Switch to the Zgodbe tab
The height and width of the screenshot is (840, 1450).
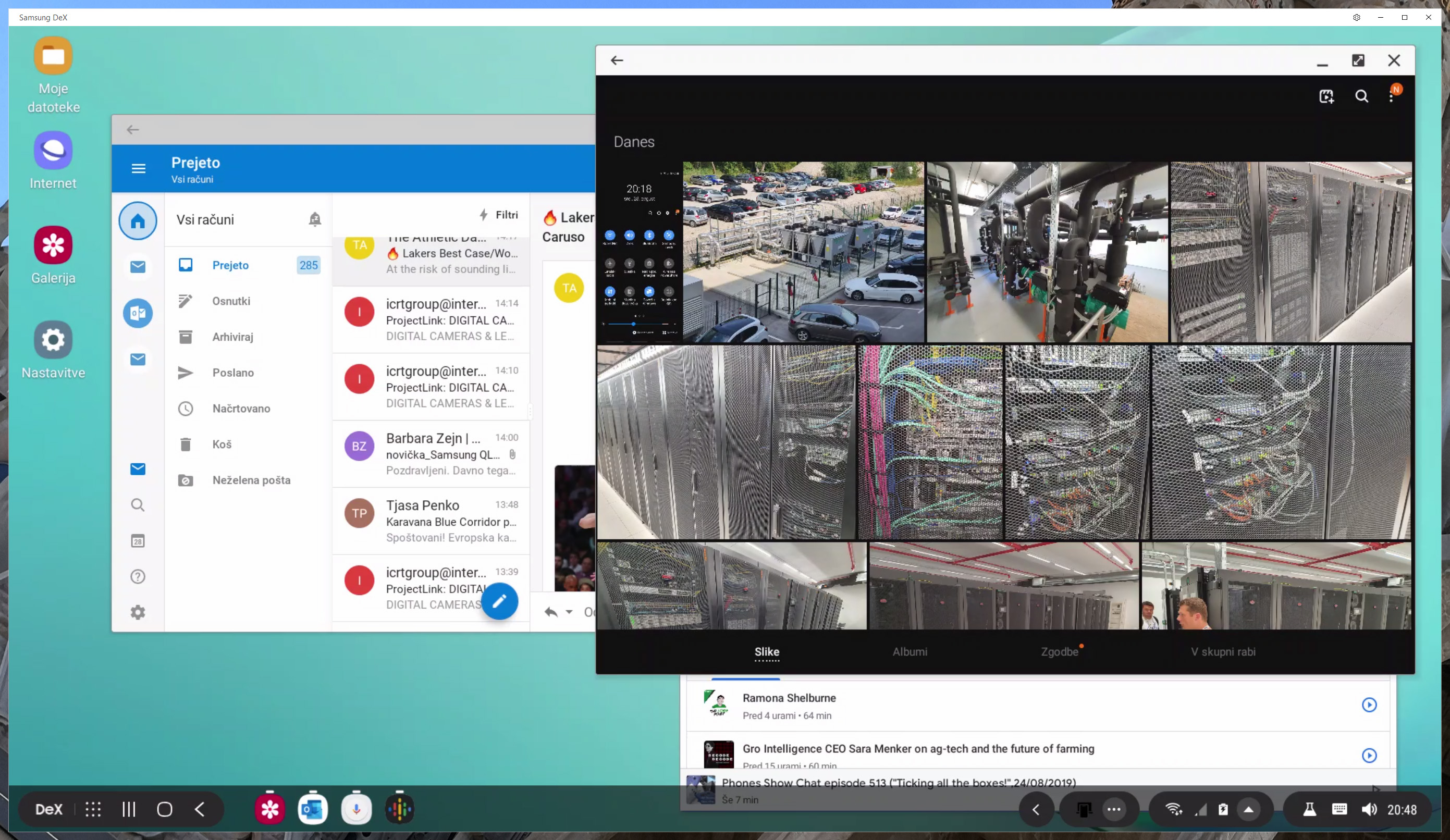pos(1059,652)
